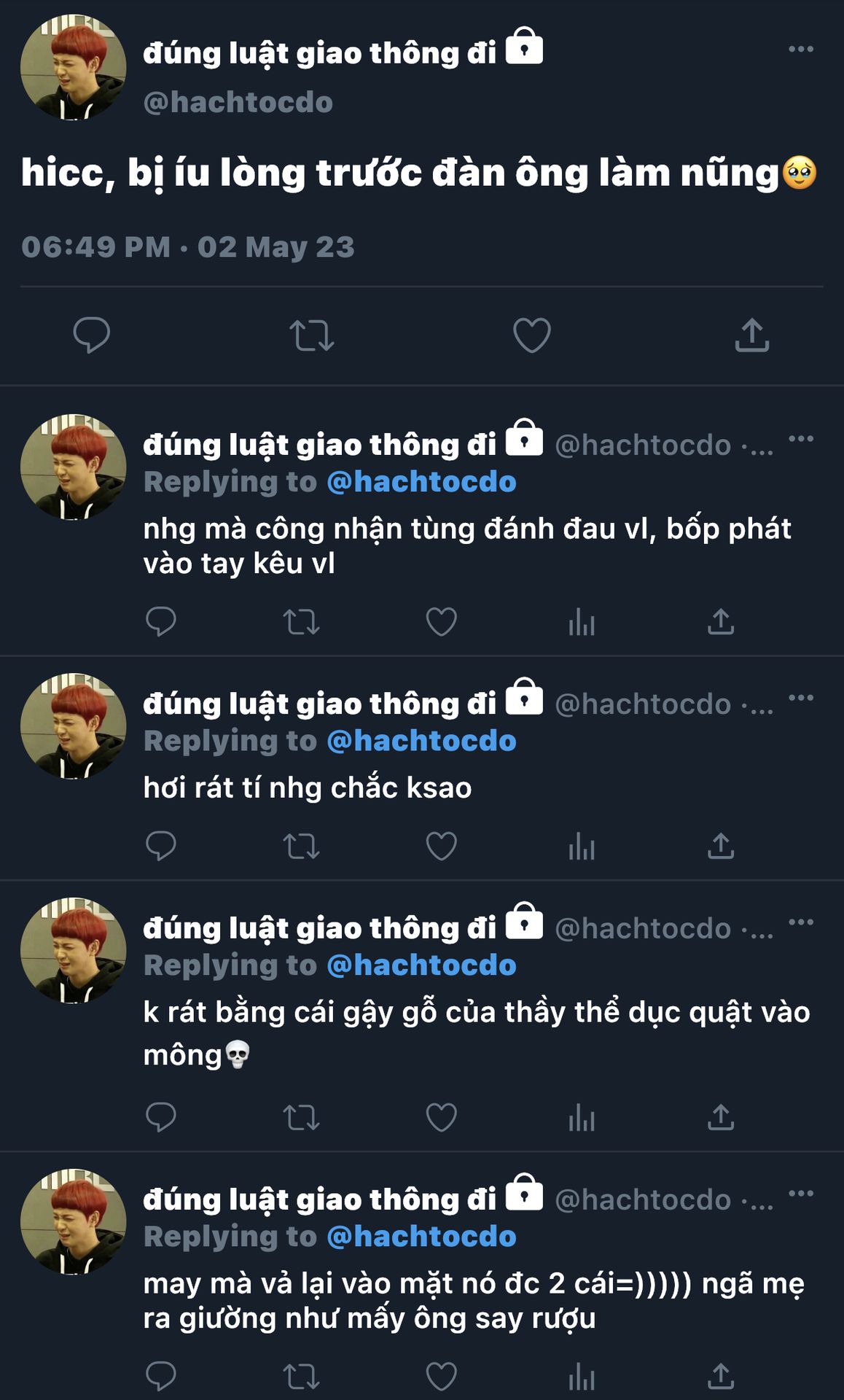Like the main tweet with heart icon

pos(532,335)
